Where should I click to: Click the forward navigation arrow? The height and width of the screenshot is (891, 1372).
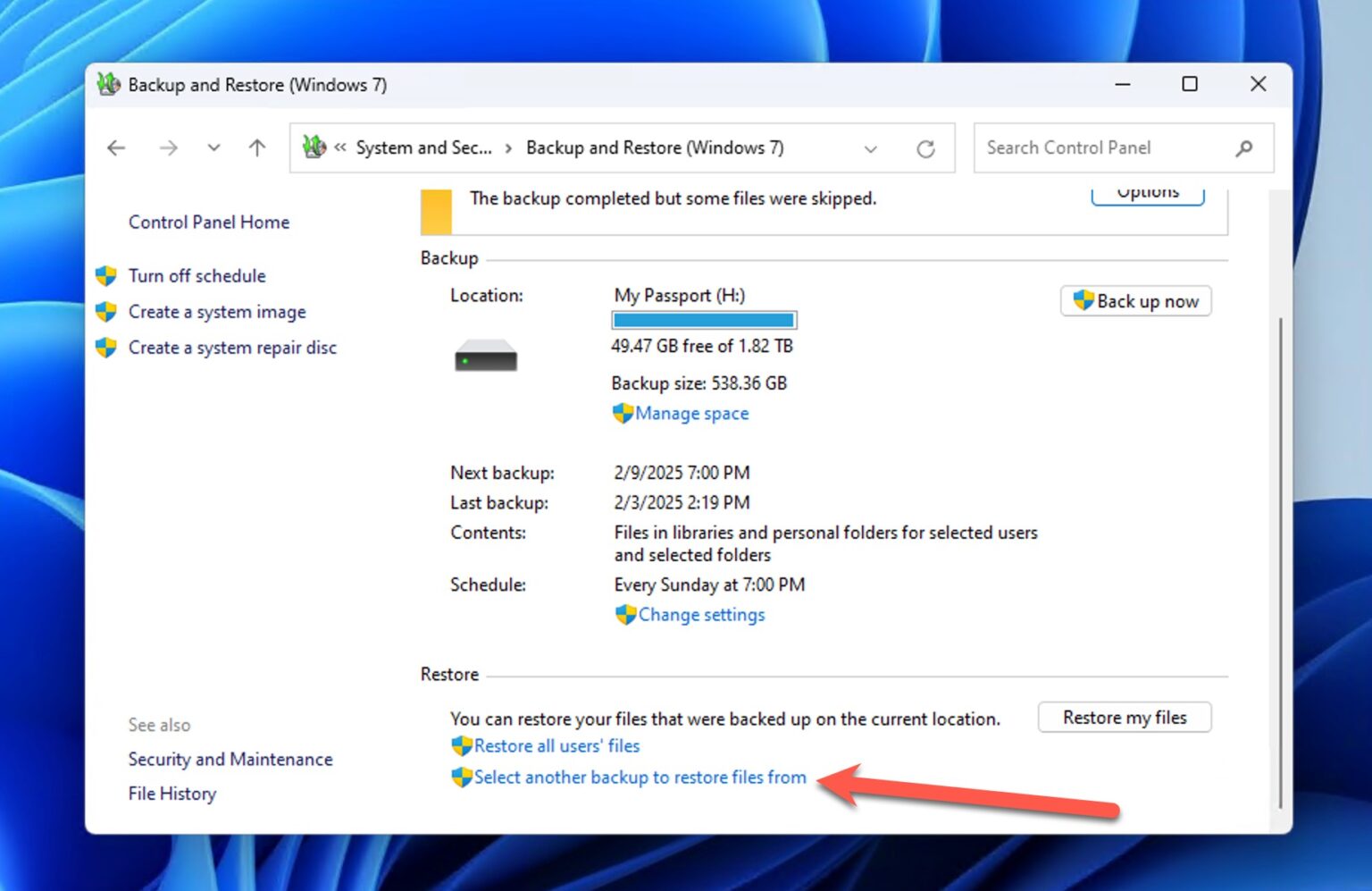pyautogui.click(x=168, y=147)
